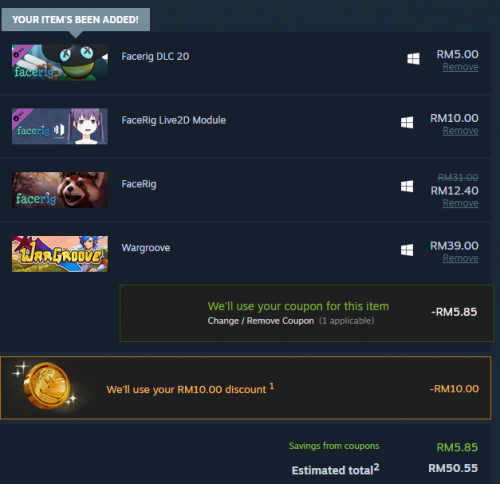Remove FaceRig Live2D Module from cart
This screenshot has width=500, height=484.
coord(460,131)
